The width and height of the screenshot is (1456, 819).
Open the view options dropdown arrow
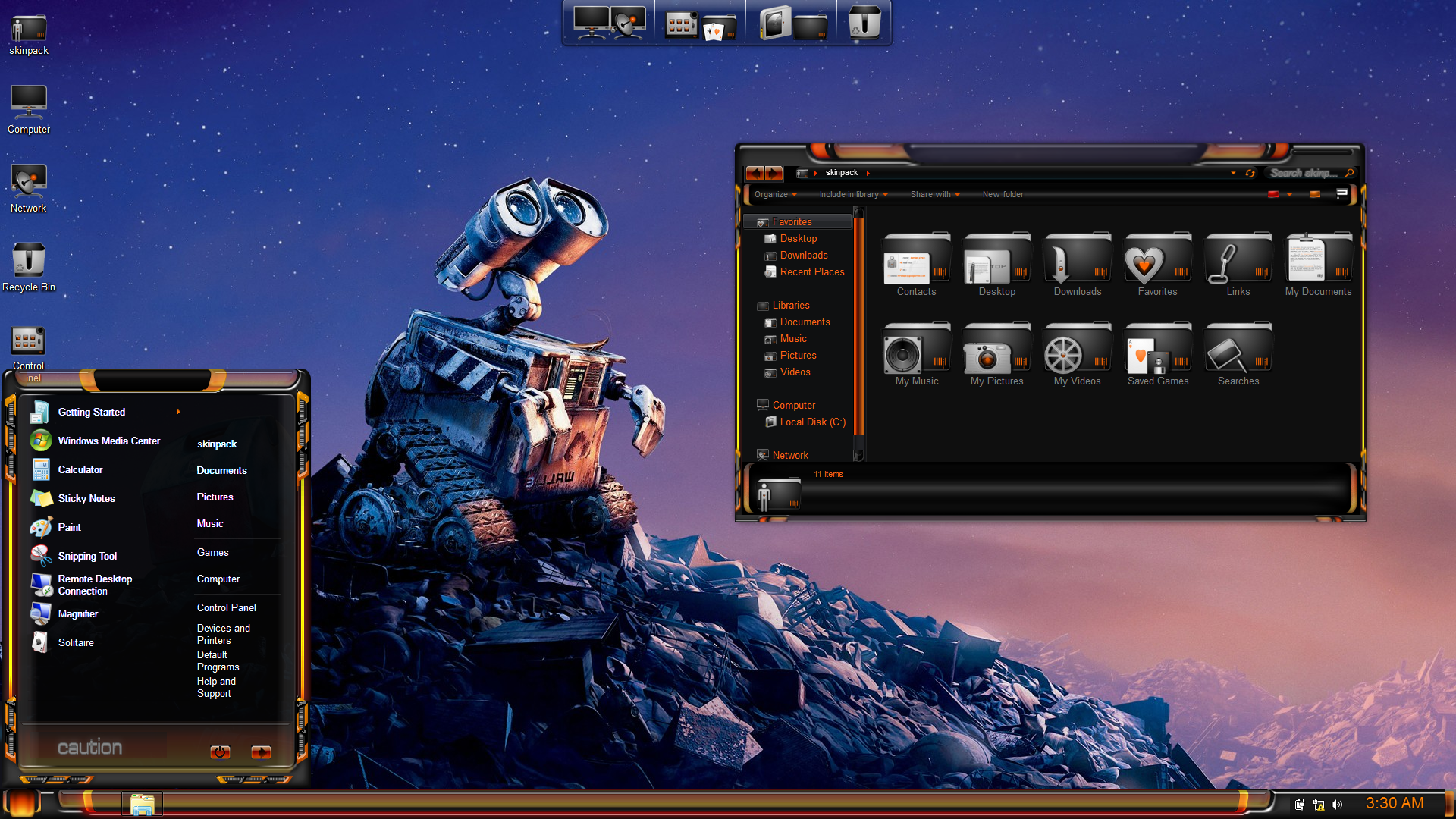coord(1289,194)
